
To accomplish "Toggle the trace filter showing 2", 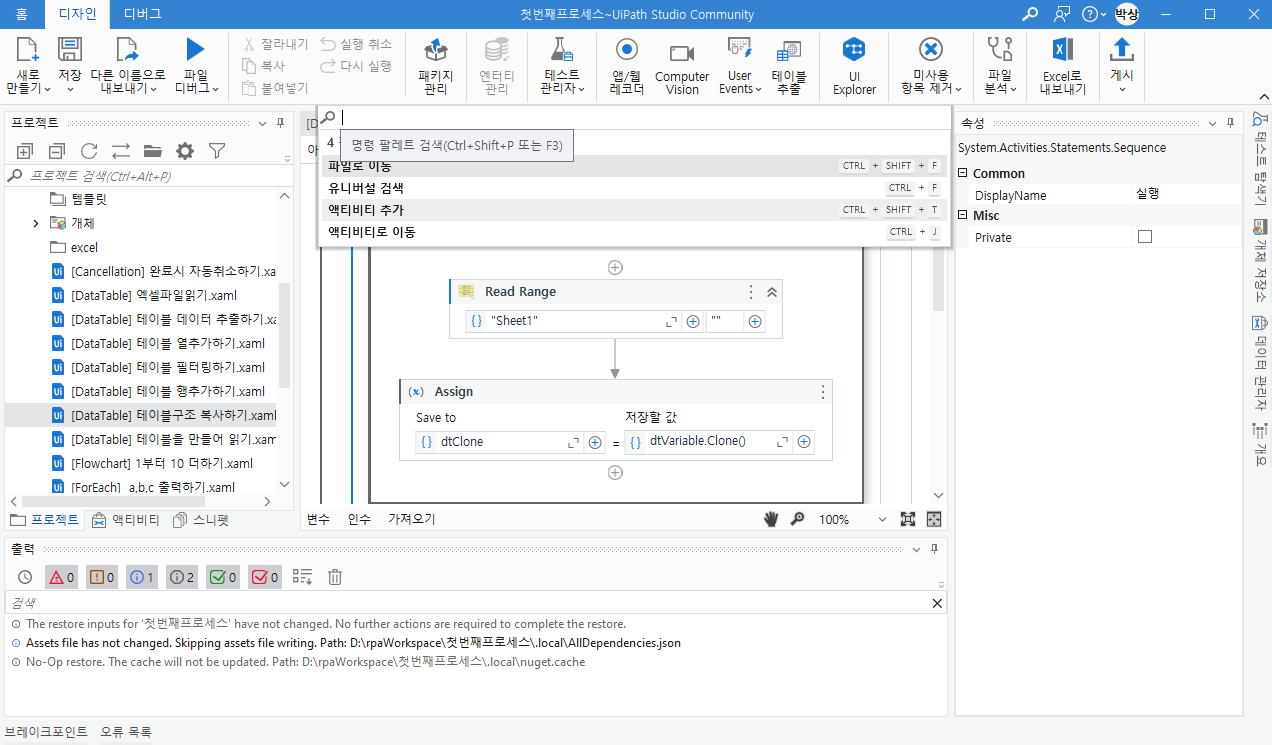I will (x=182, y=577).
